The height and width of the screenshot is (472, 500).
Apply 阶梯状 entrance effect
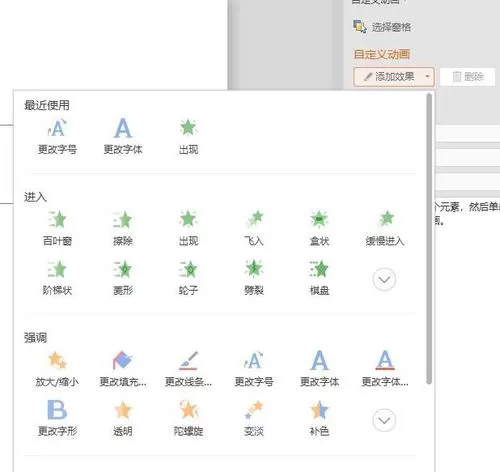(57, 277)
